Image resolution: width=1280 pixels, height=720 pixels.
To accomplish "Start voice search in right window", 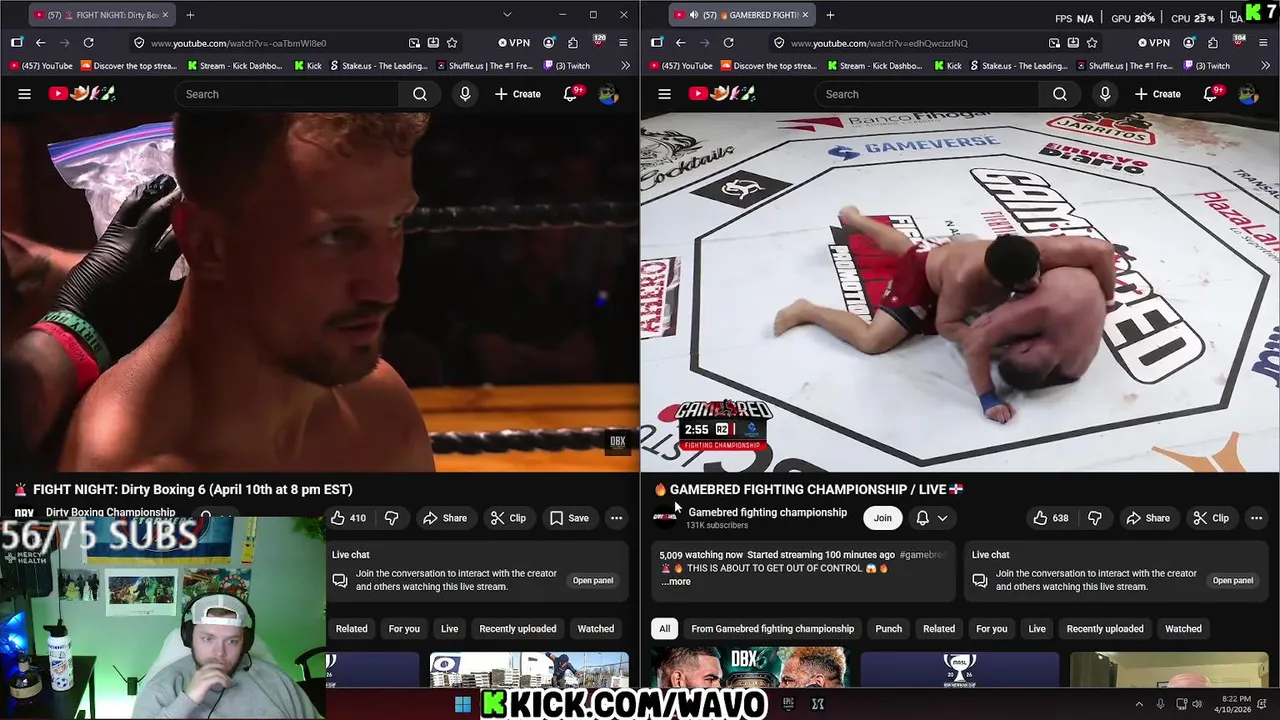I will 1105,94.
